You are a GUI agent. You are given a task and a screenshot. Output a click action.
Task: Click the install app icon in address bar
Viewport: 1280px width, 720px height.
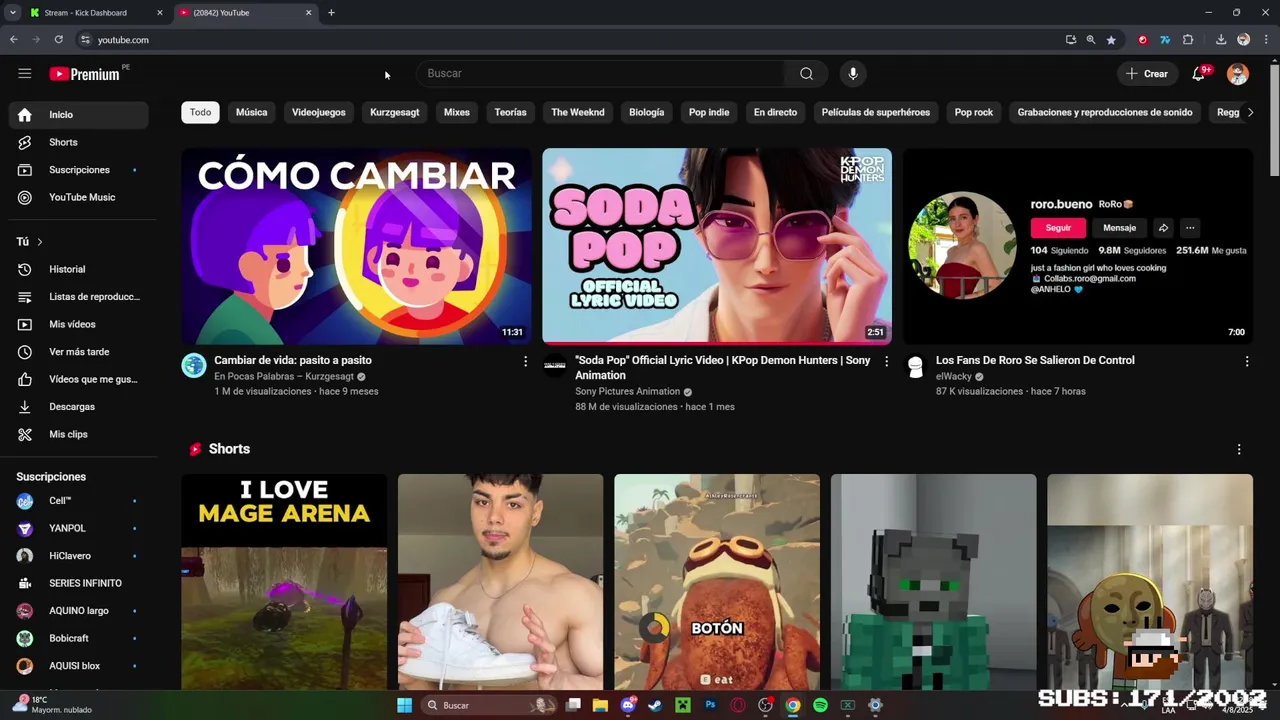pos(1071,40)
